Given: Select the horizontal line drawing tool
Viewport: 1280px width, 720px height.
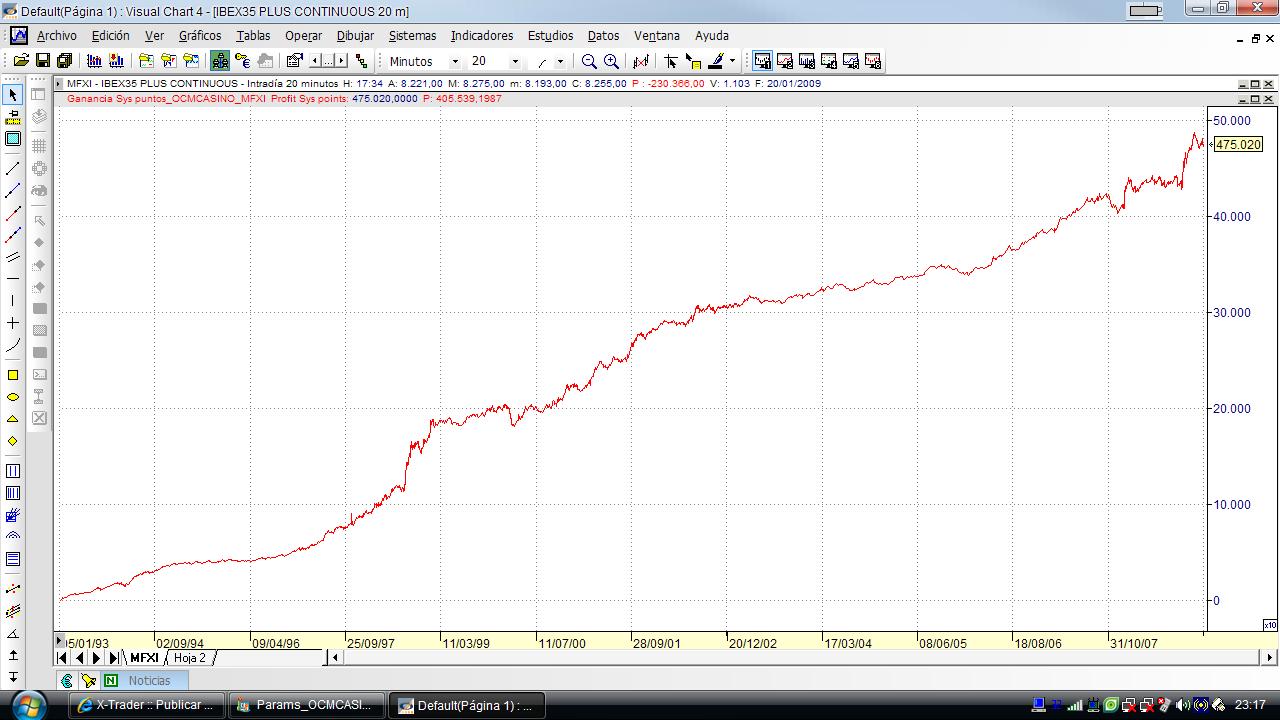Looking at the screenshot, I should [13, 278].
